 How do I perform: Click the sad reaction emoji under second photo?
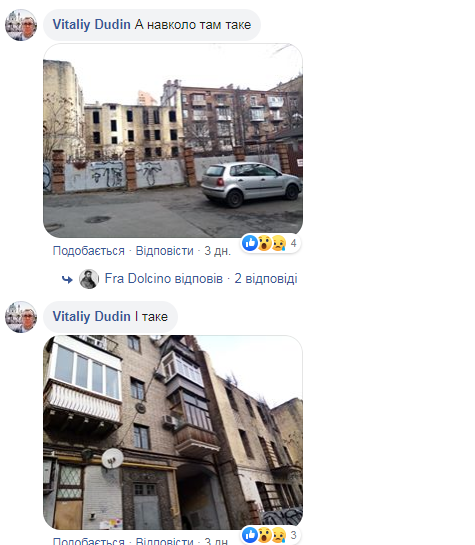click(x=279, y=535)
